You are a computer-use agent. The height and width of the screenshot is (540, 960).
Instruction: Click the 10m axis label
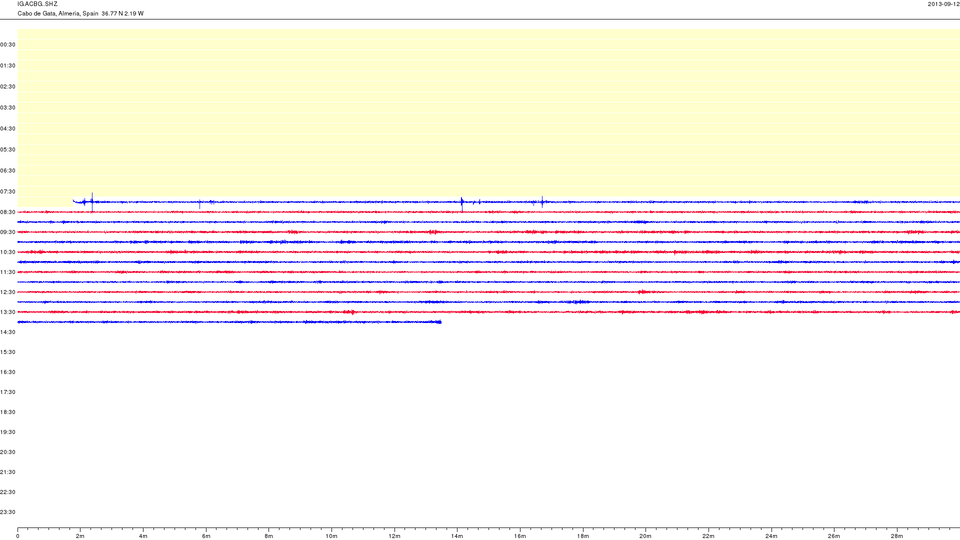(331, 536)
